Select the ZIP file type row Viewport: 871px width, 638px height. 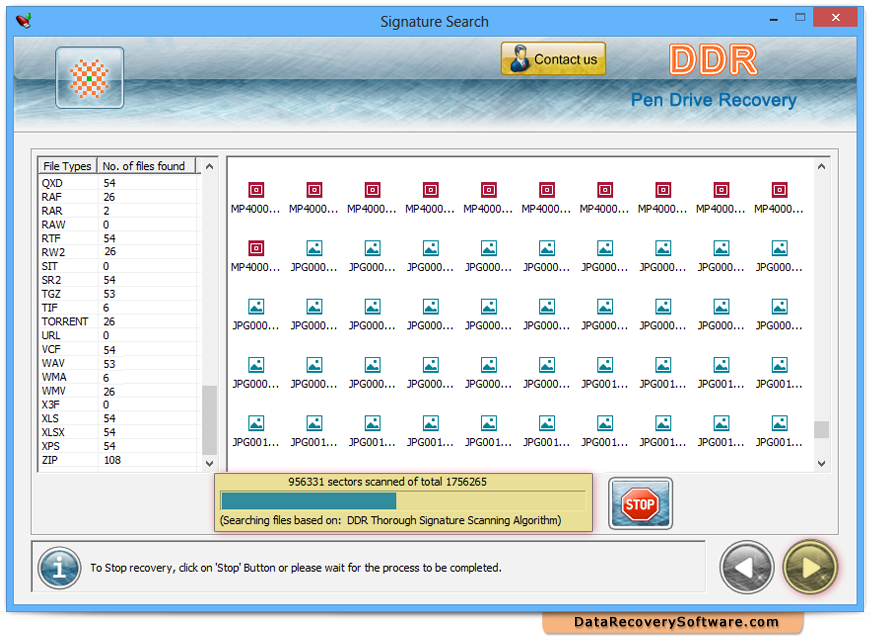pos(119,460)
